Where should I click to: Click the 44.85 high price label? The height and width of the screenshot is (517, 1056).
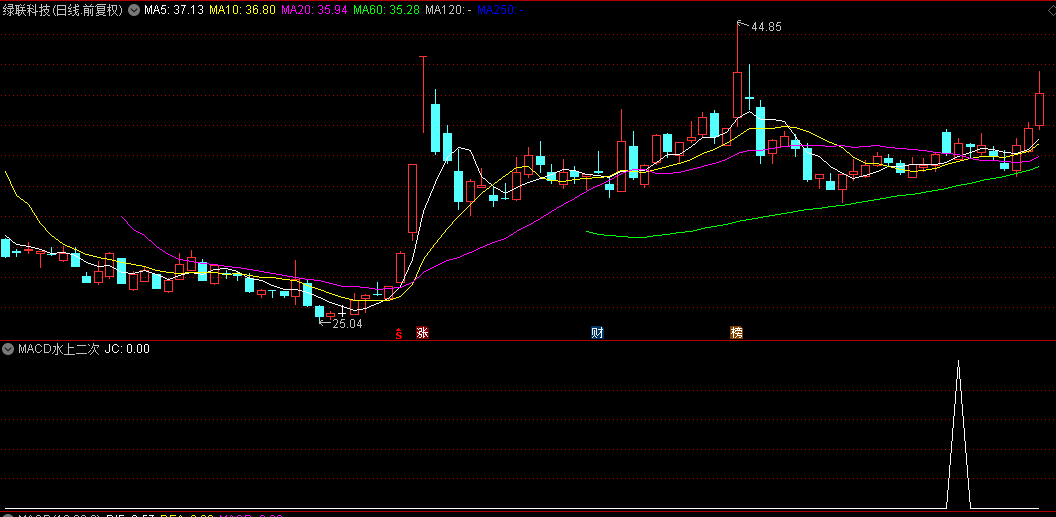(766, 27)
